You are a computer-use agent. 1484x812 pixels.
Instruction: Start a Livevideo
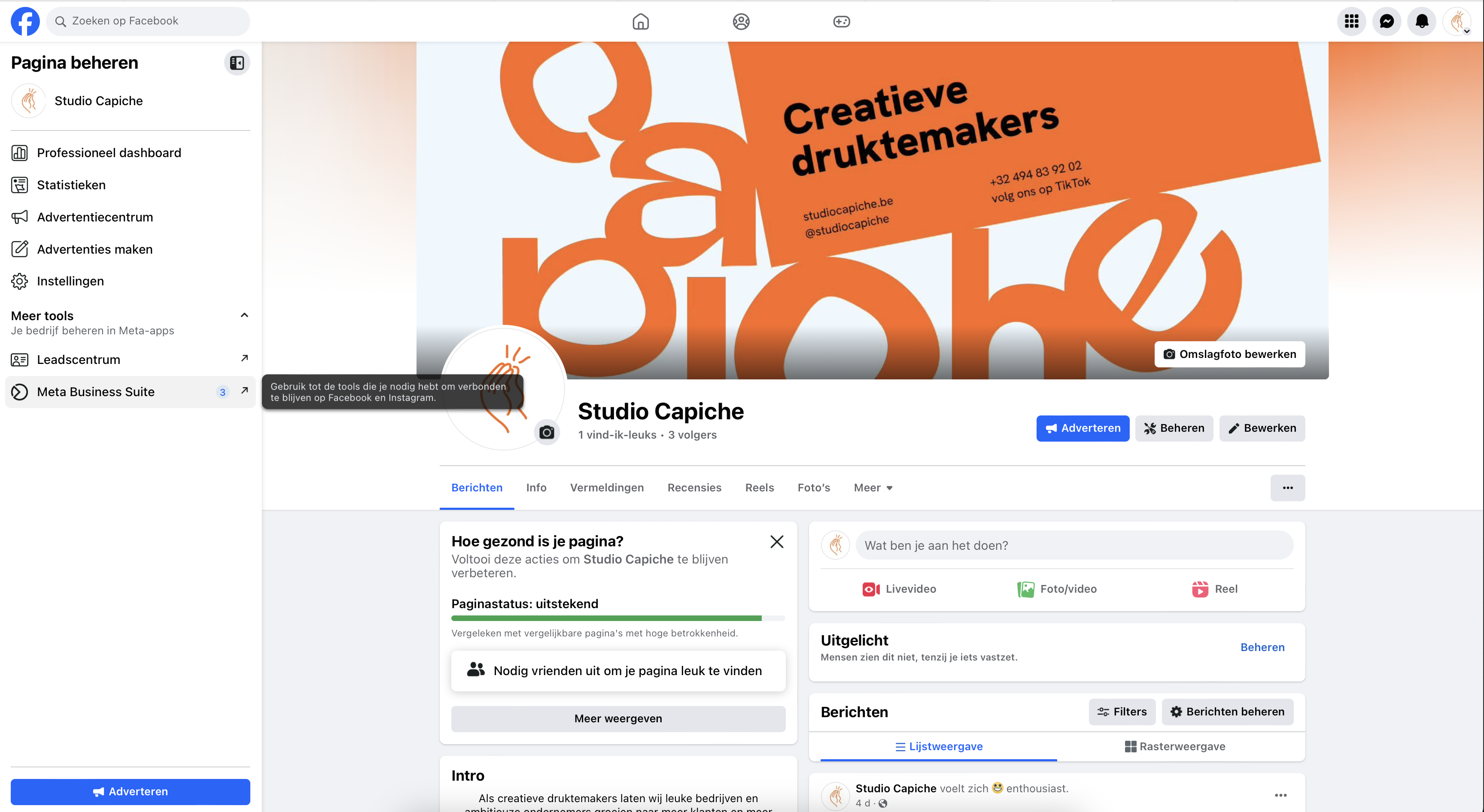[x=899, y=589]
